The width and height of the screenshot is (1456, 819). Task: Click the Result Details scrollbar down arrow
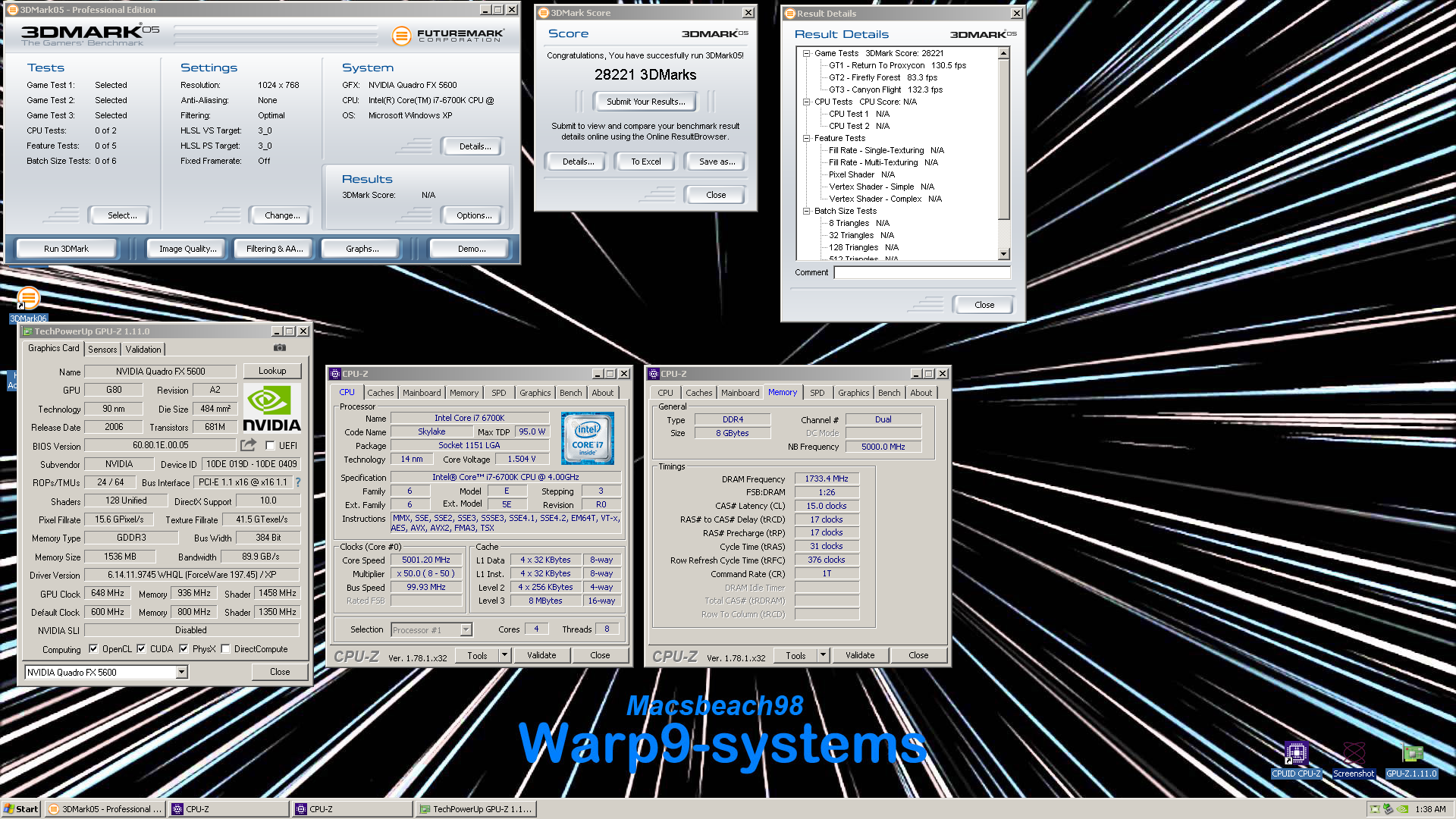[1004, 255]
